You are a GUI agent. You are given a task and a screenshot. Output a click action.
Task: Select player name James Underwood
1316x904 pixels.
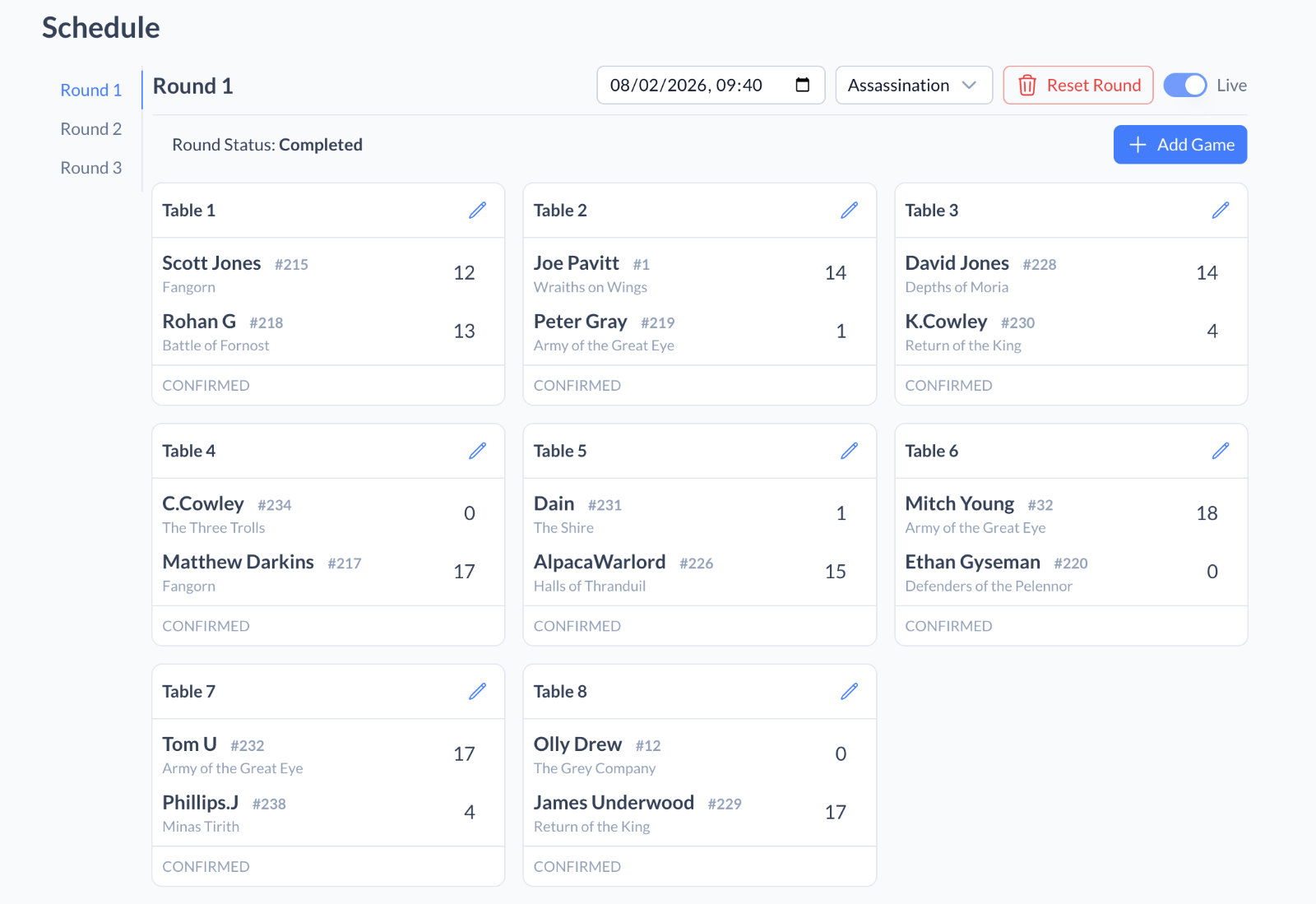614,803
